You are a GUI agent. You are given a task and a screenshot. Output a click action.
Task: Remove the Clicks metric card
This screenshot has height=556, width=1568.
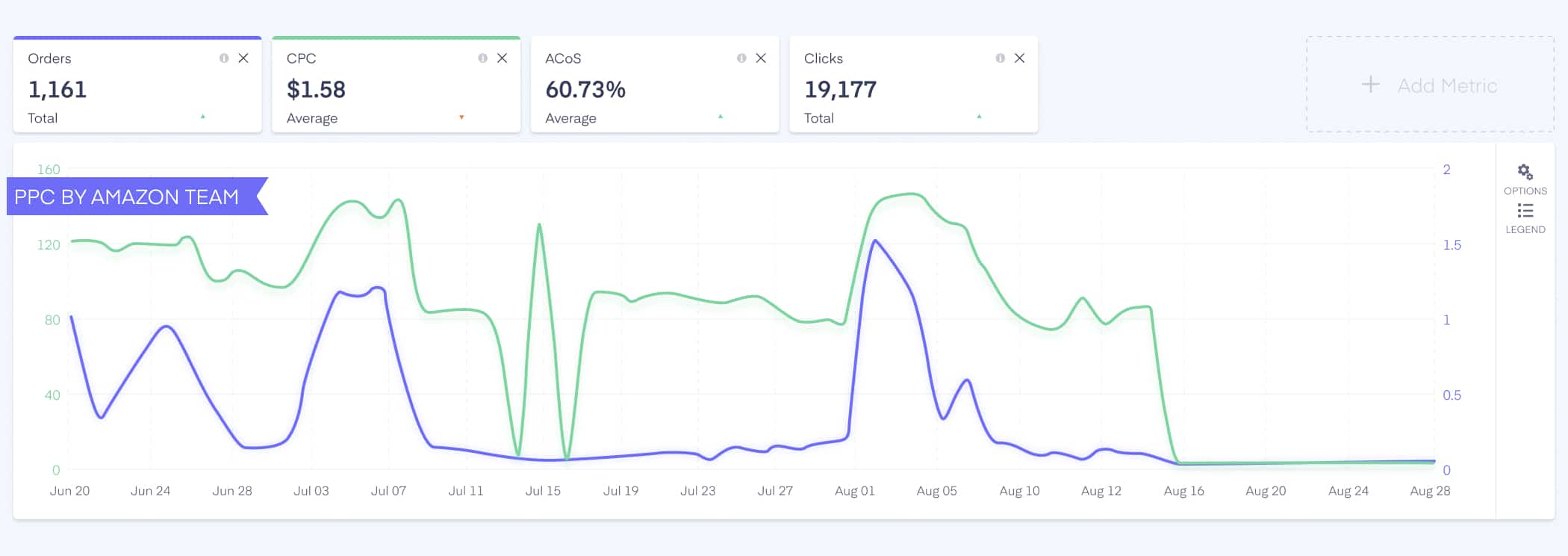(1020, 58)
